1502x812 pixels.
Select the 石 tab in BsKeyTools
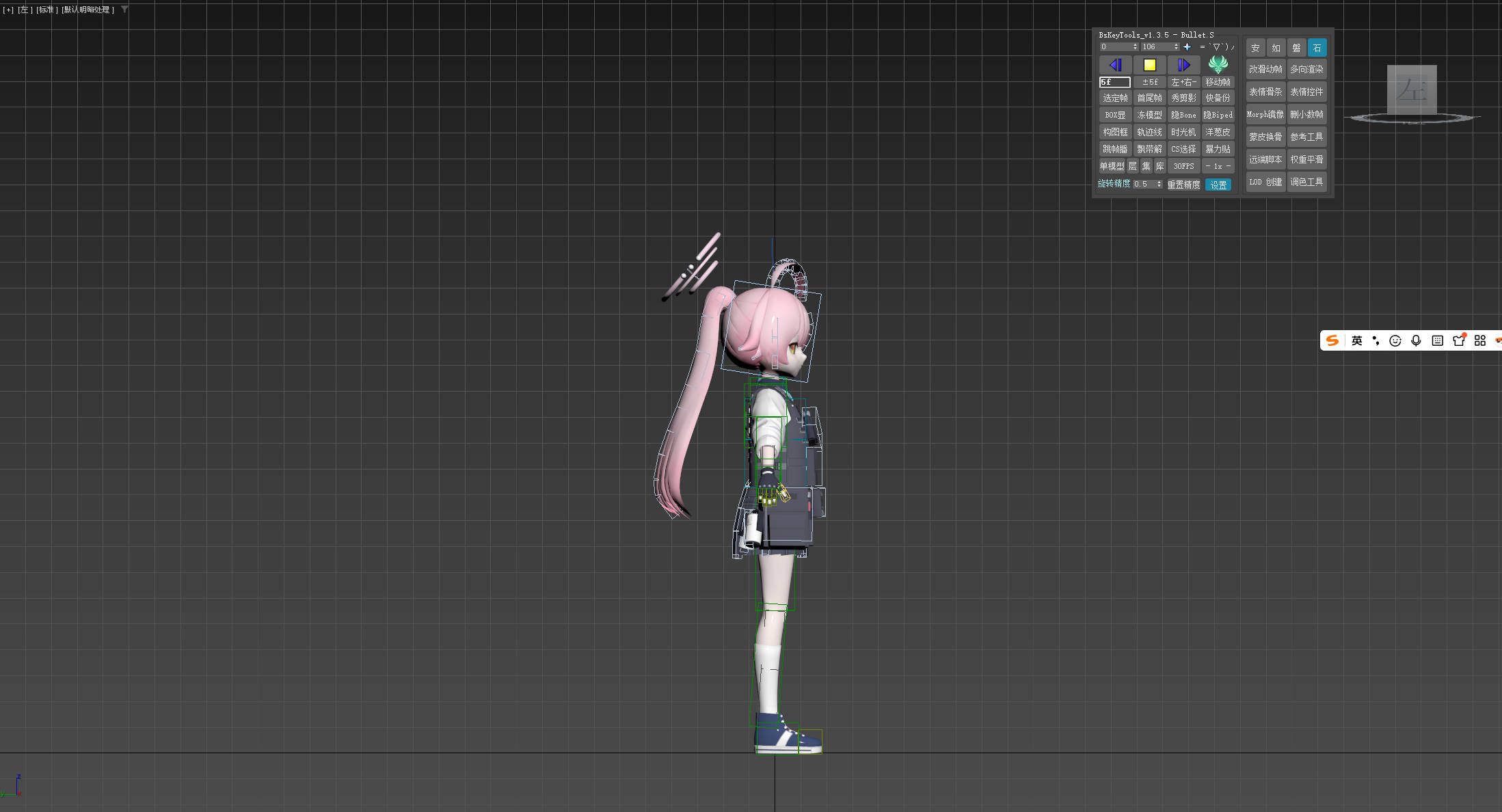click(1317, 48)
